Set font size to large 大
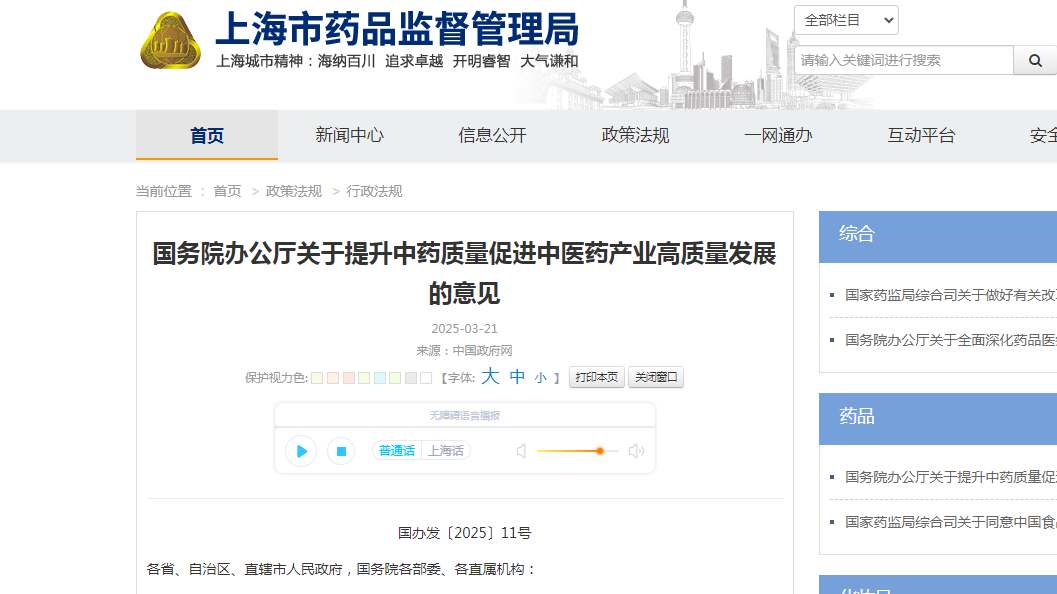The width and height of the screenshot is (1057, 594). tap(490, 377)
